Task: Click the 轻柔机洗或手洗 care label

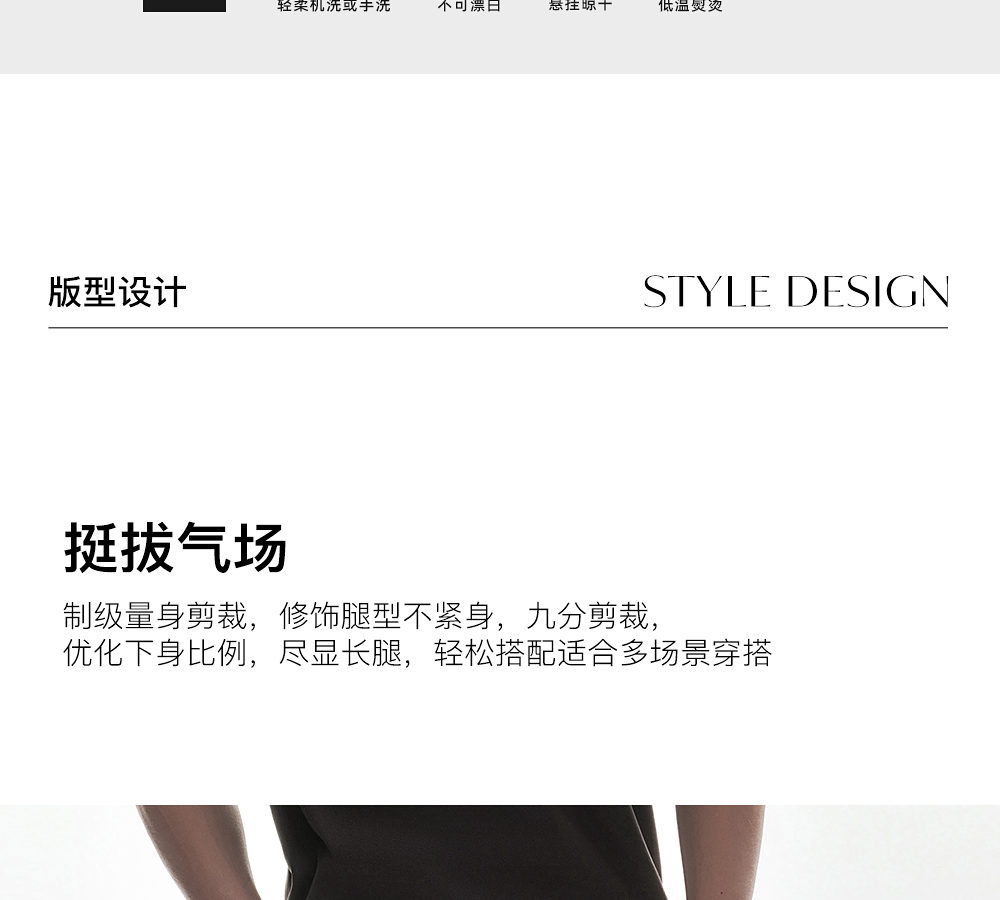Action: (334, 6)
